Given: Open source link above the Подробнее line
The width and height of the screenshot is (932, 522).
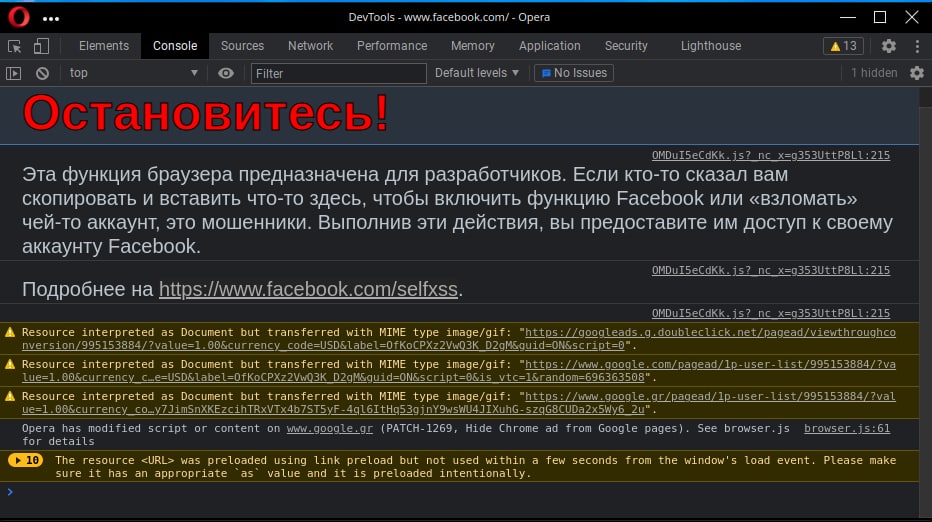Looking at the screenshot, I should pos(771,270).
